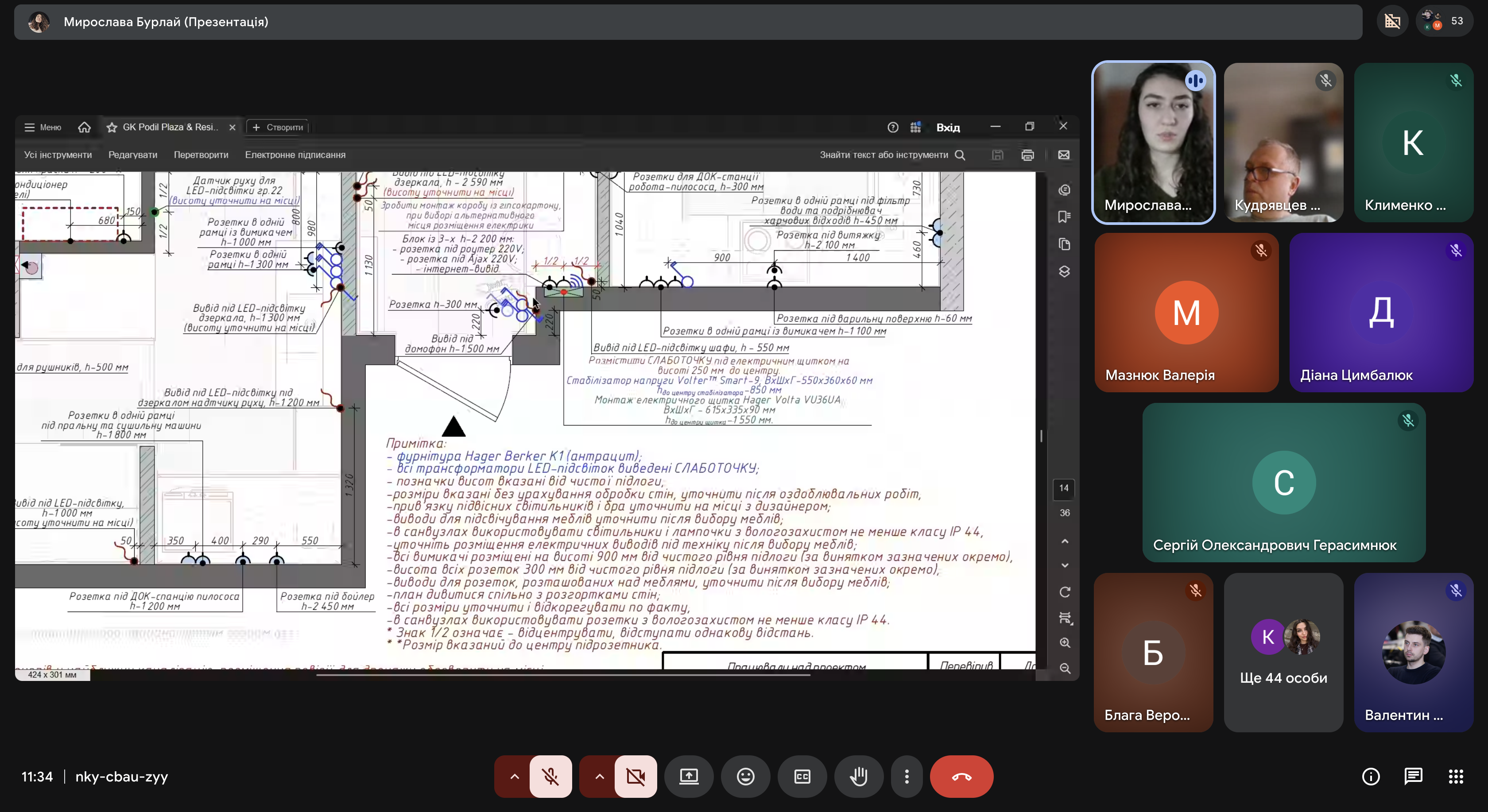This screenshot has width=1488, height=812.
Task: Click the Створити new tab button
Action: (x=278, y=127)
